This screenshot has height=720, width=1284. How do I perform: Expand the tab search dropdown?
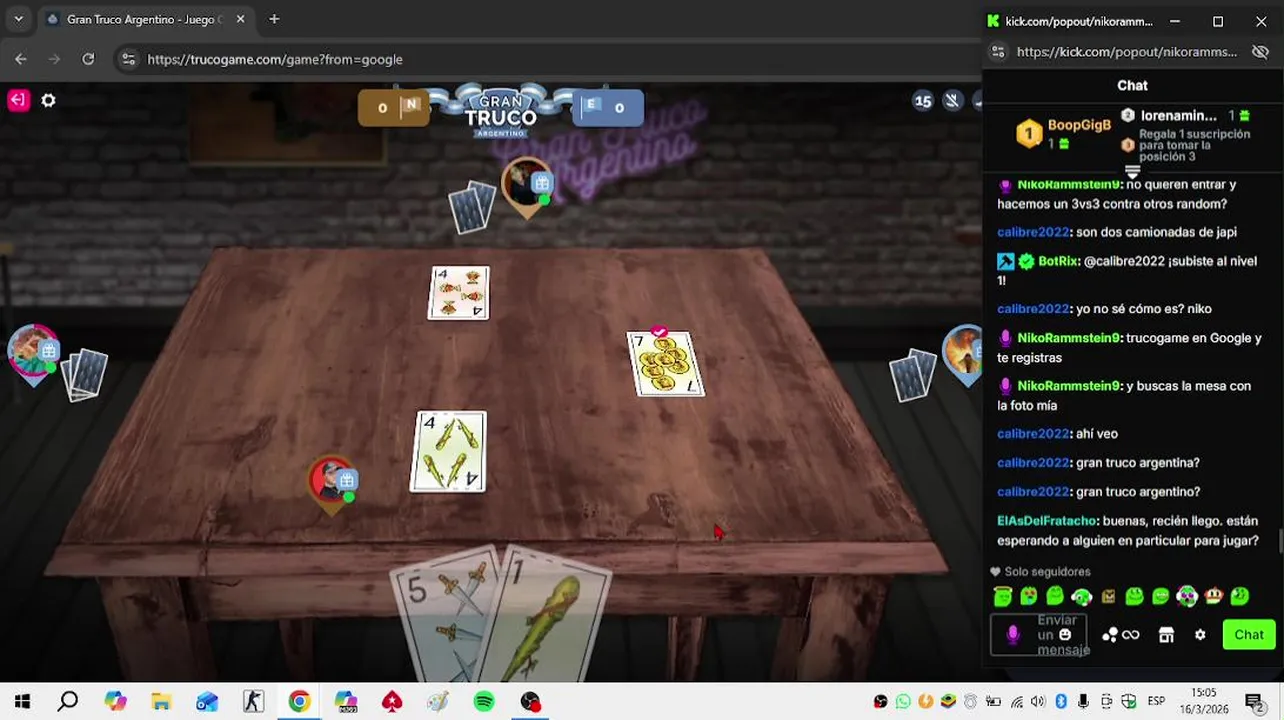[18, 19]
